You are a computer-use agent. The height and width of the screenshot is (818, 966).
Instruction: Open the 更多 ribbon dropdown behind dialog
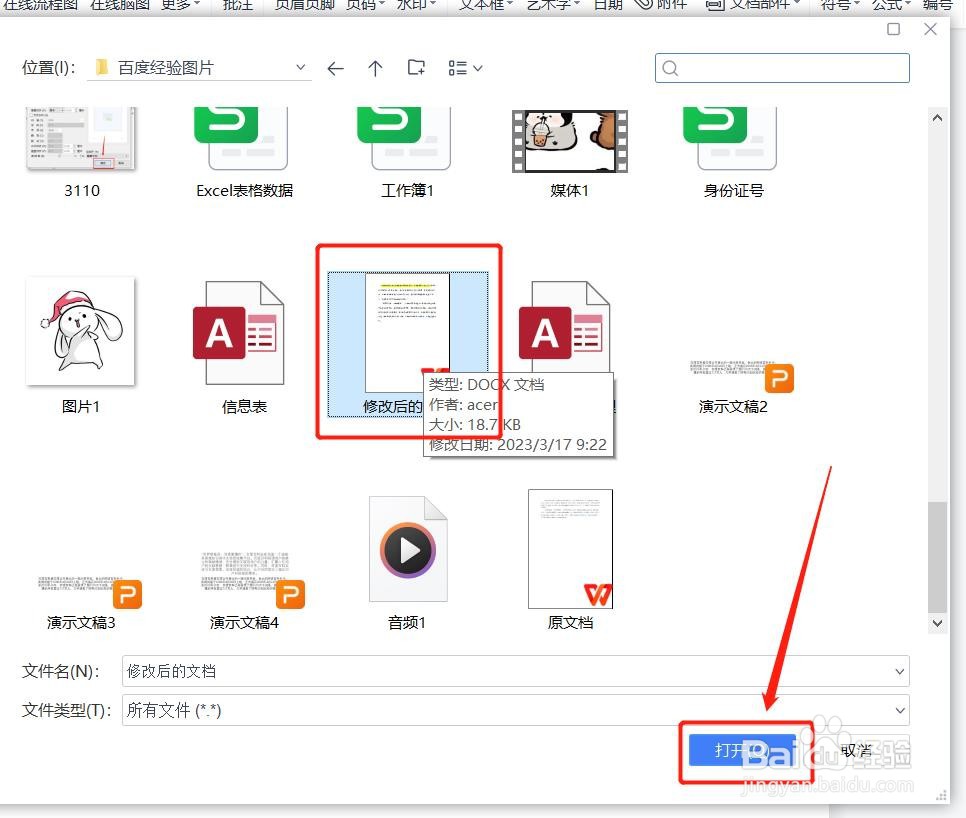(x=181, y=5)
